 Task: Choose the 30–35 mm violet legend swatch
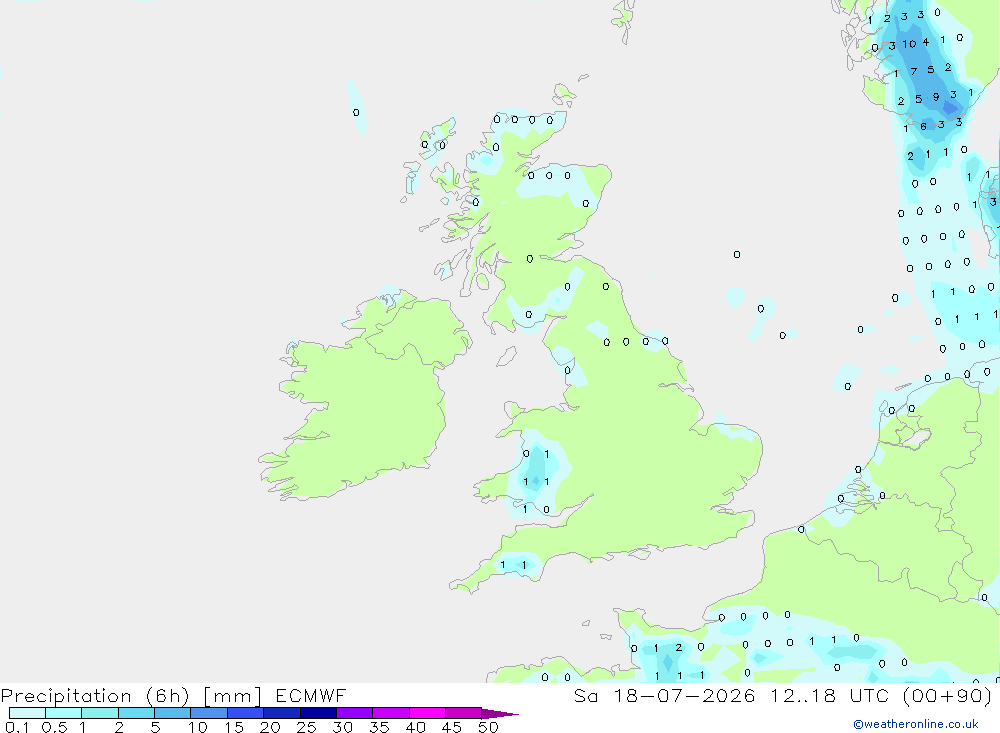point(354,713)
